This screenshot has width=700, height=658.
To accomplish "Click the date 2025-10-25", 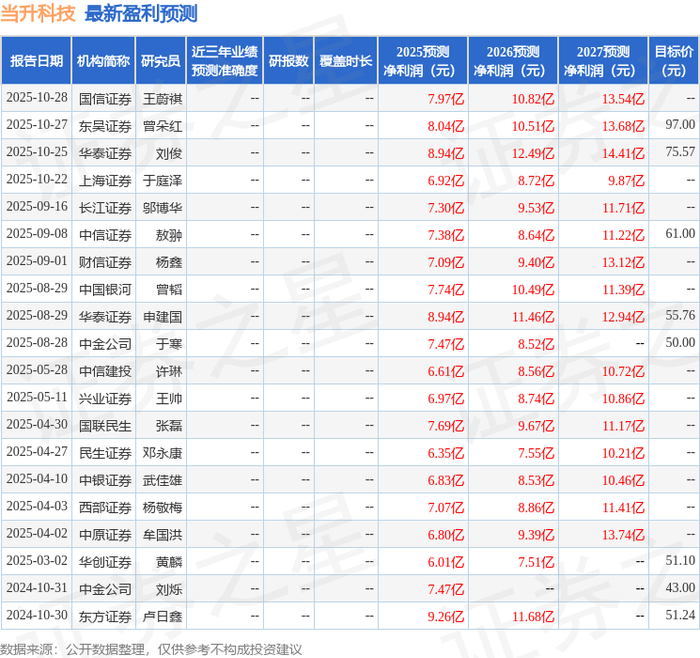I will click(37, 152).
